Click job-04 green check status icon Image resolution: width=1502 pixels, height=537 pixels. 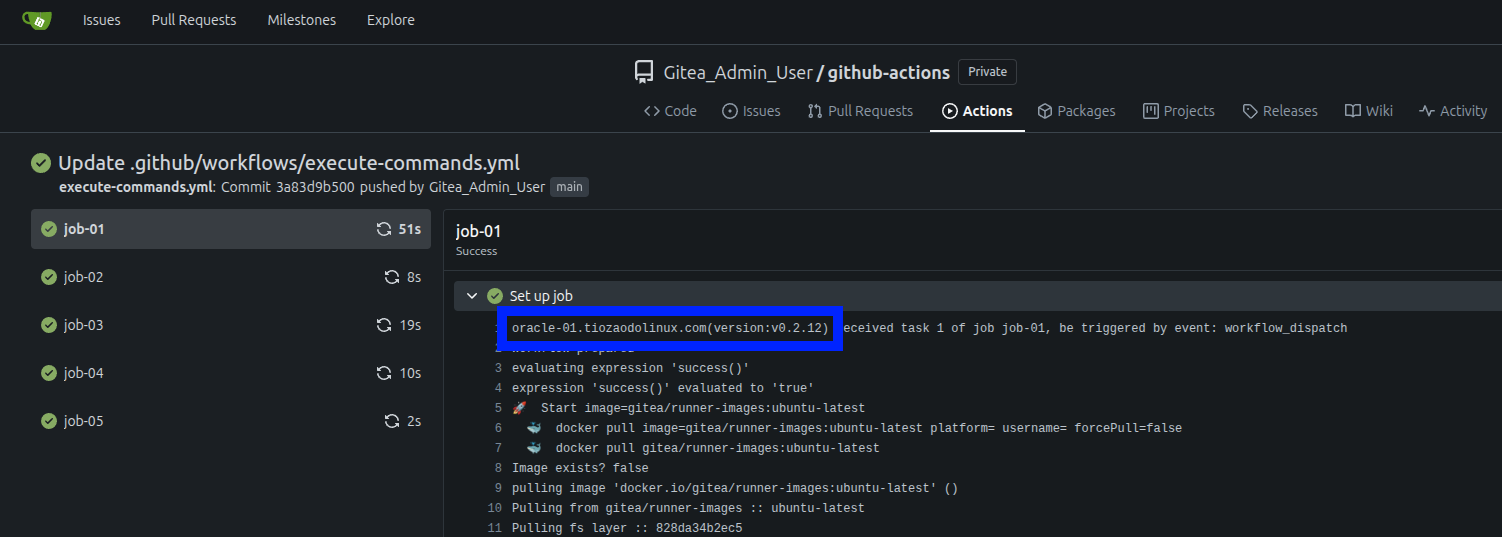tap(48, 373)
